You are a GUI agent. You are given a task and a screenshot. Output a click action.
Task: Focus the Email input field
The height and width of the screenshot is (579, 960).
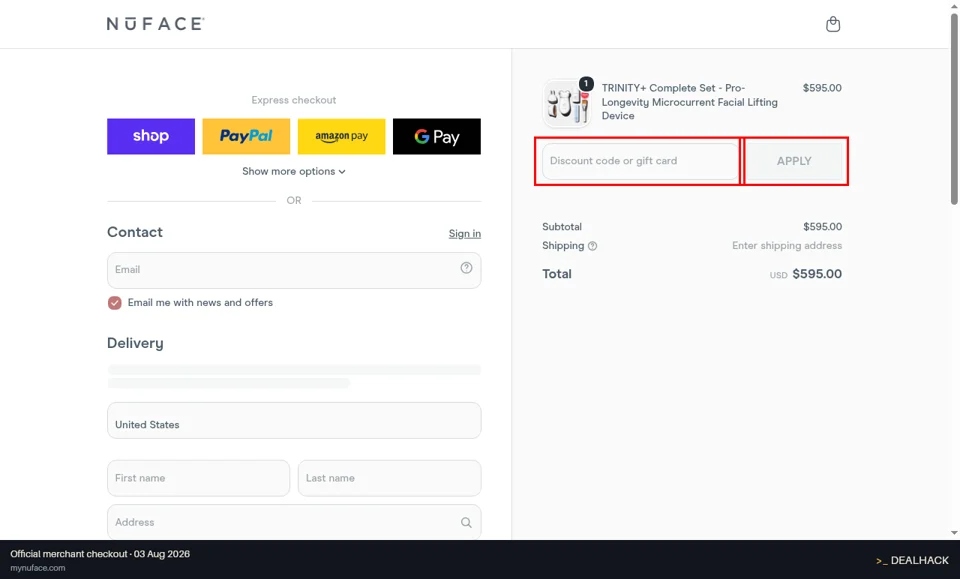point(294,270)
